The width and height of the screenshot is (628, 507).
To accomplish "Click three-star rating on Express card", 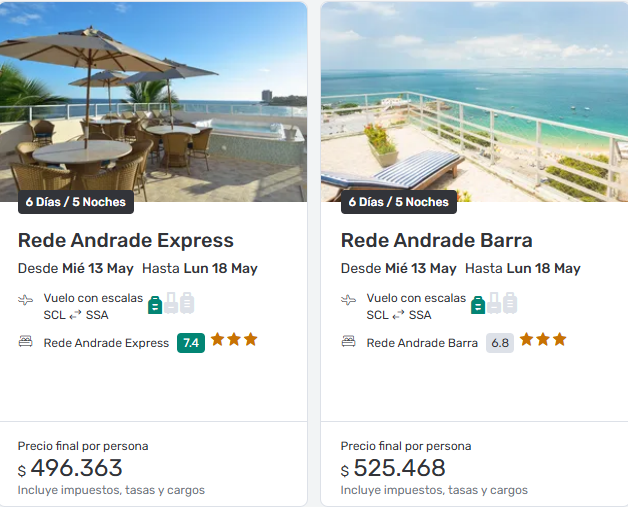I will (x=235, y=340).
